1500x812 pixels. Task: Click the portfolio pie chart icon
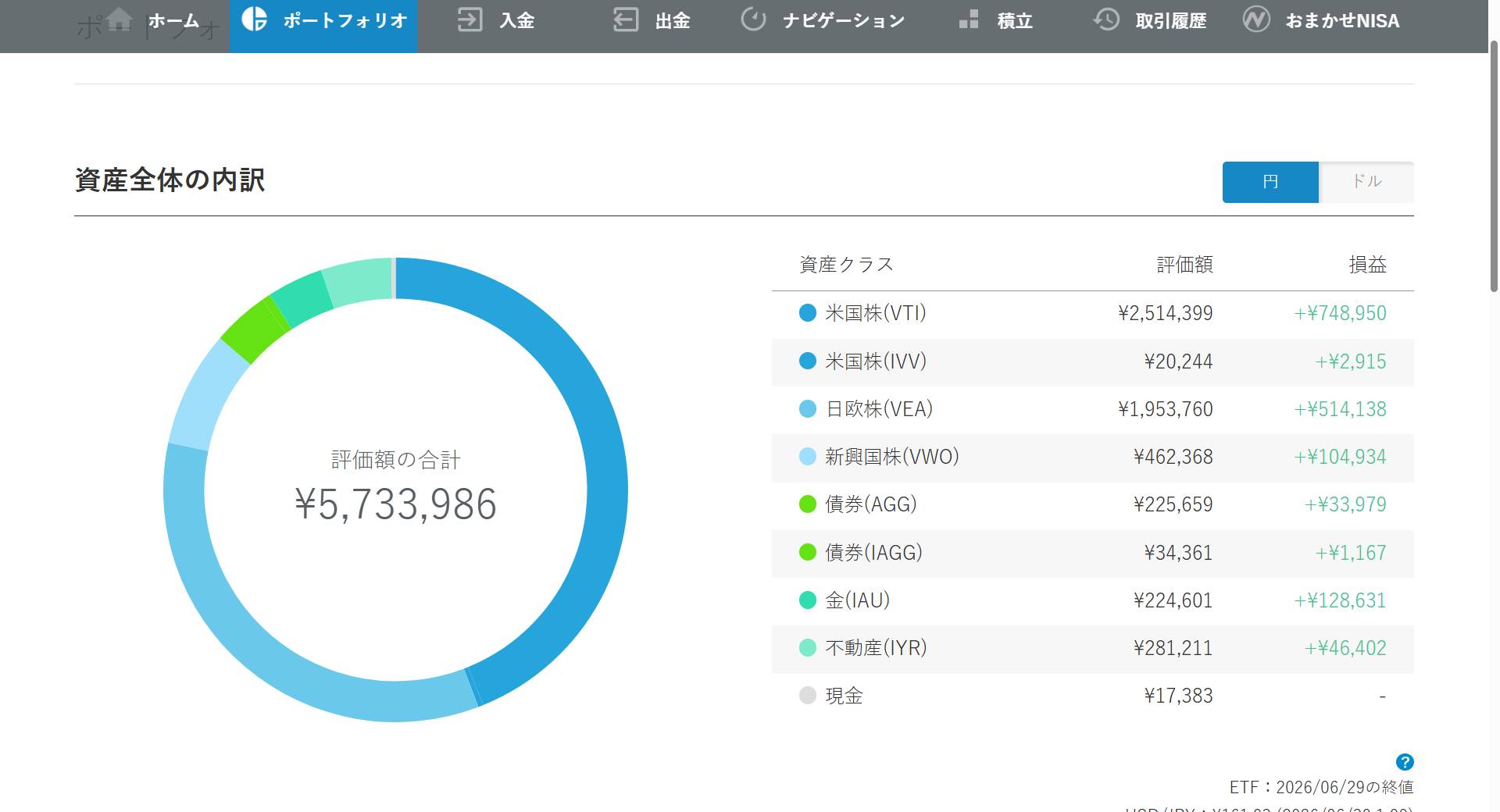click(x=254, y=19)
